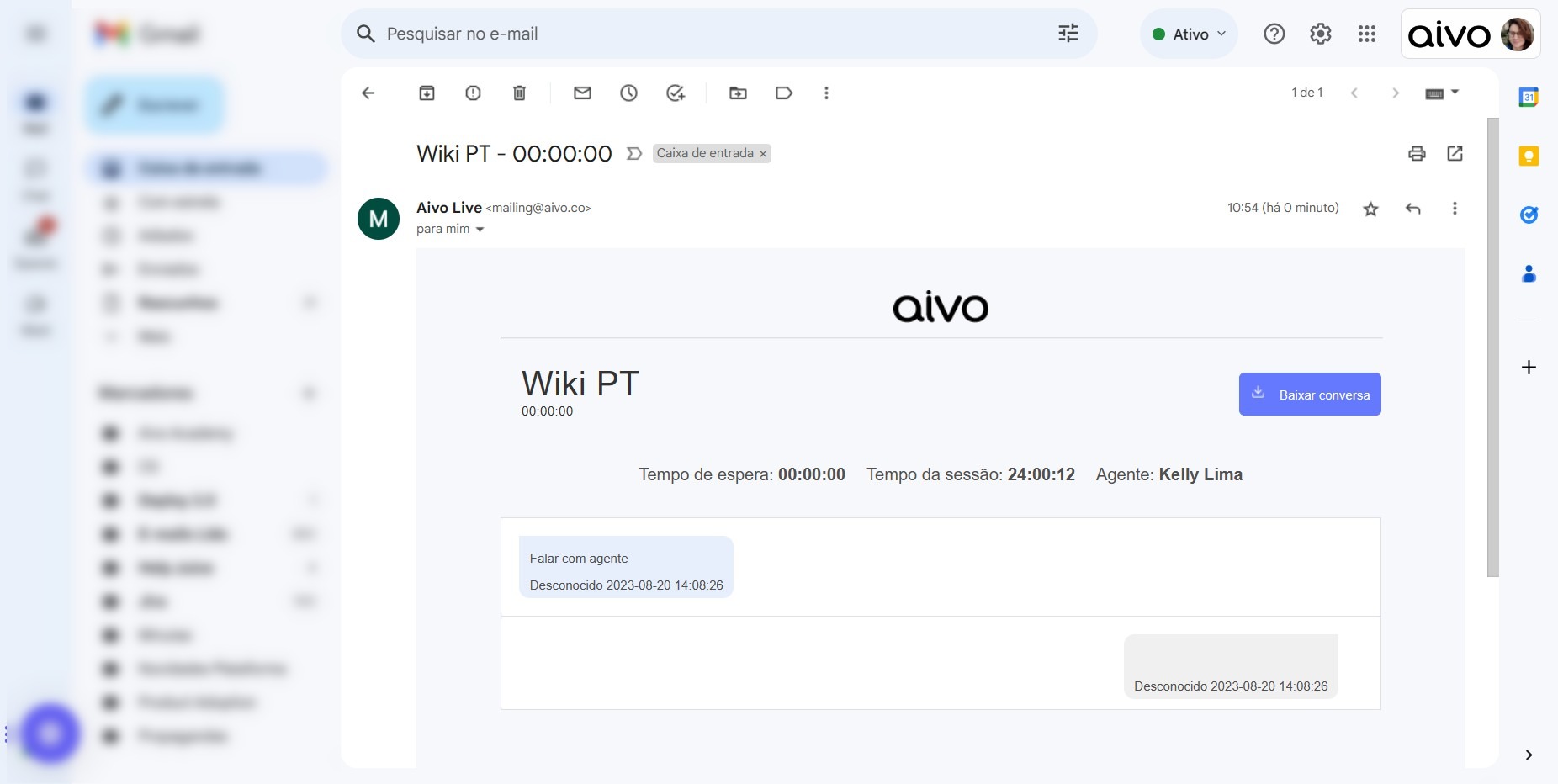The height and width of the screenshot is (784, 1558).
Task: Star the Aivo Live message
Action: pyautogui.click(x=1370, y=209)
